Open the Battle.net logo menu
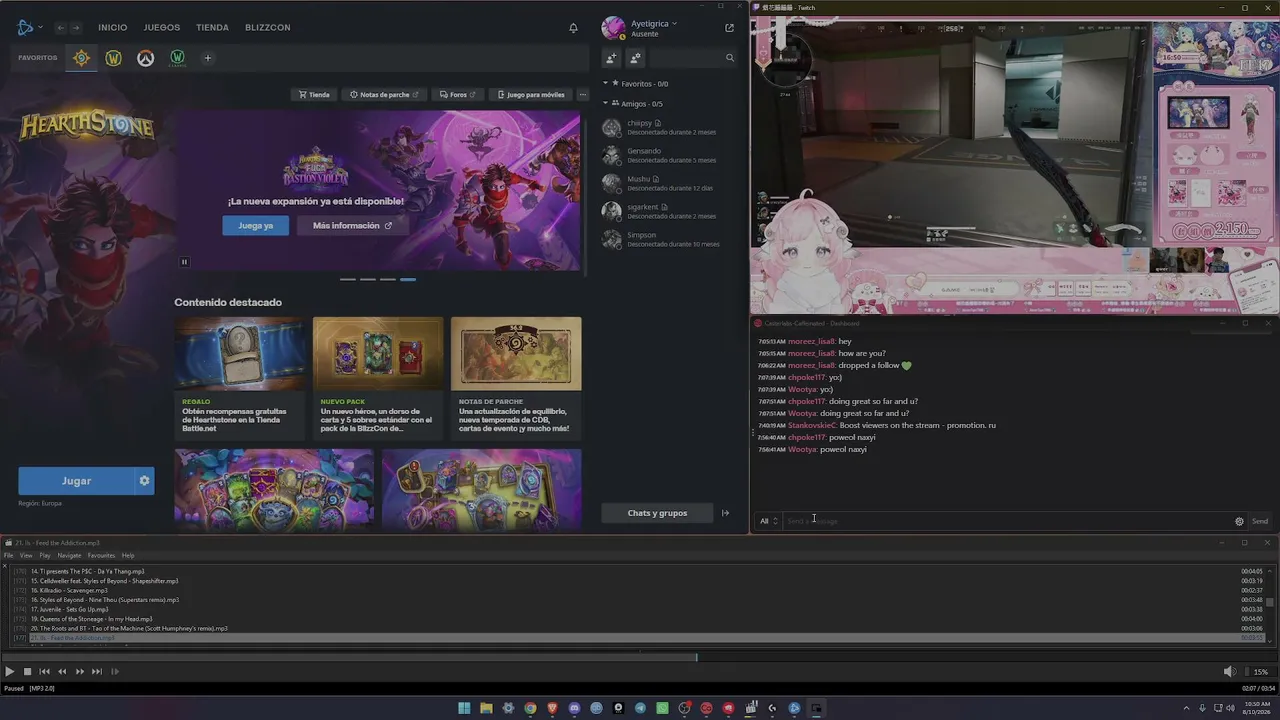 click(x=29, y=27)
